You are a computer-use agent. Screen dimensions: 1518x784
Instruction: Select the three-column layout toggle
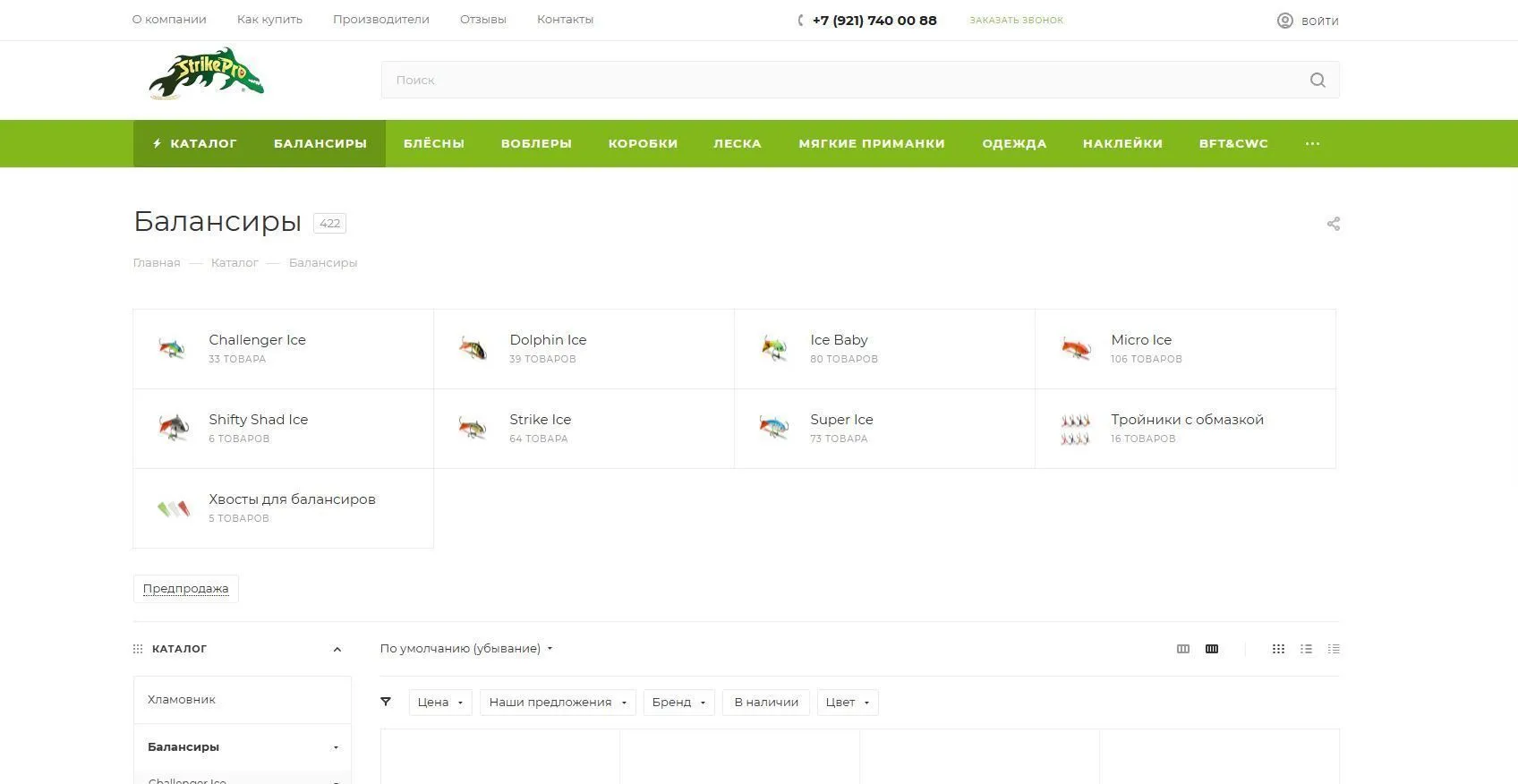(1183, 649)
